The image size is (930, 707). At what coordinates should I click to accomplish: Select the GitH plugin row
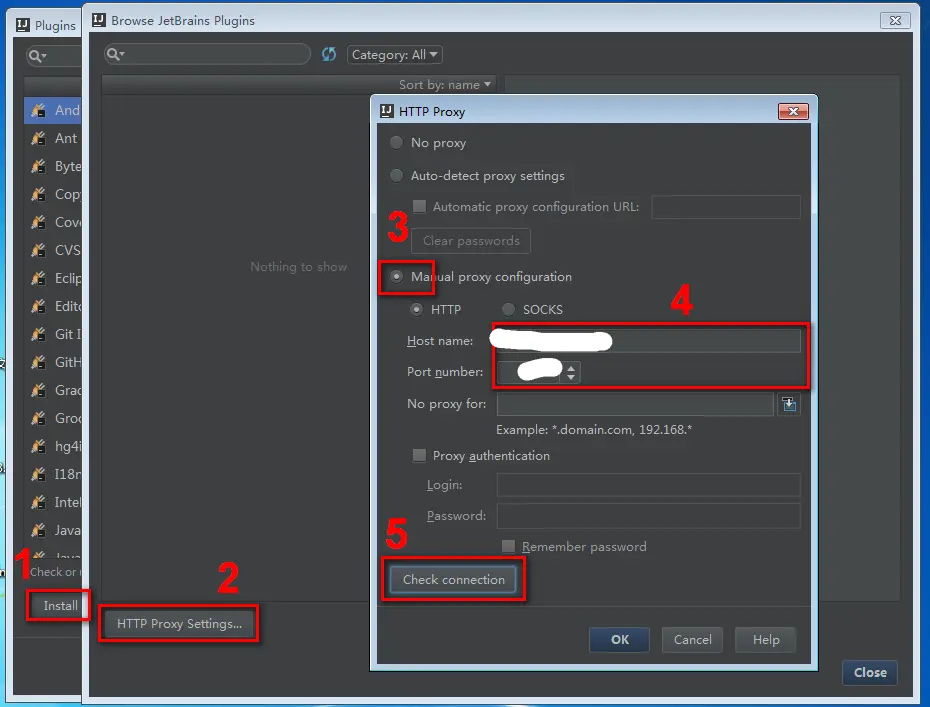[x=53, y=362]
